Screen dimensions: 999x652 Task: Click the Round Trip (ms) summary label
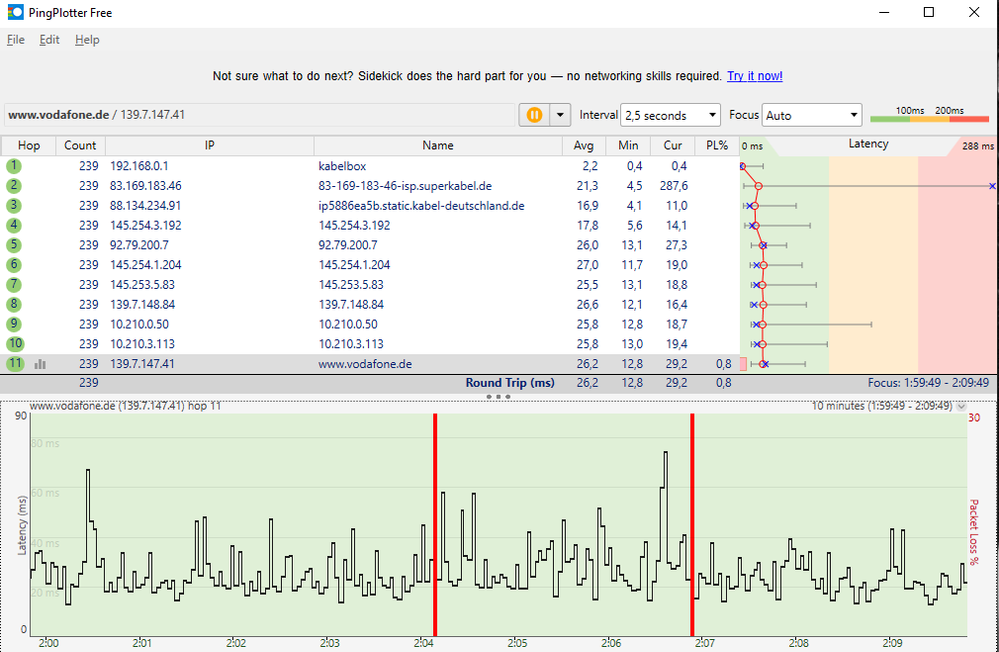(x=510, y=382)
